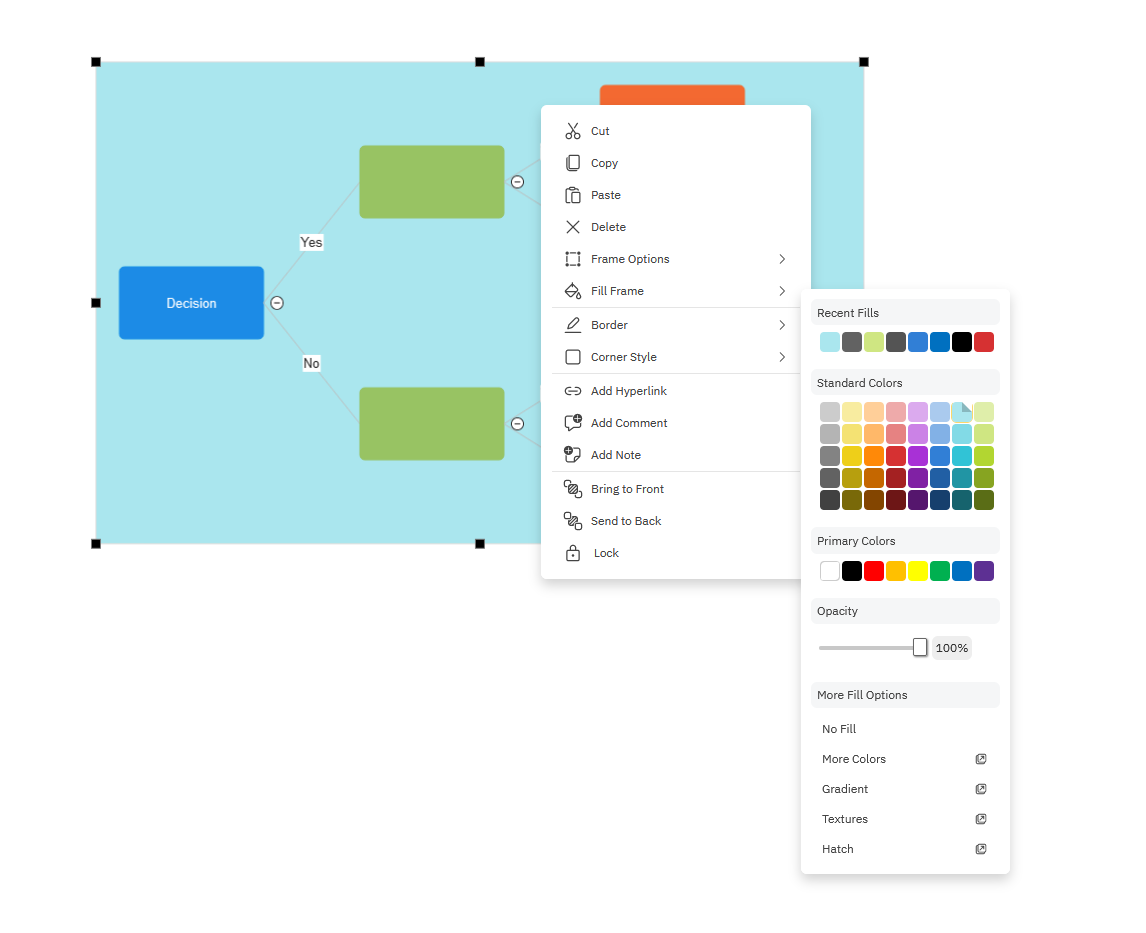Viewport: 1146px width, 933px height.
Task: Collapse the Decision node branch toggle
Action: 277,302
